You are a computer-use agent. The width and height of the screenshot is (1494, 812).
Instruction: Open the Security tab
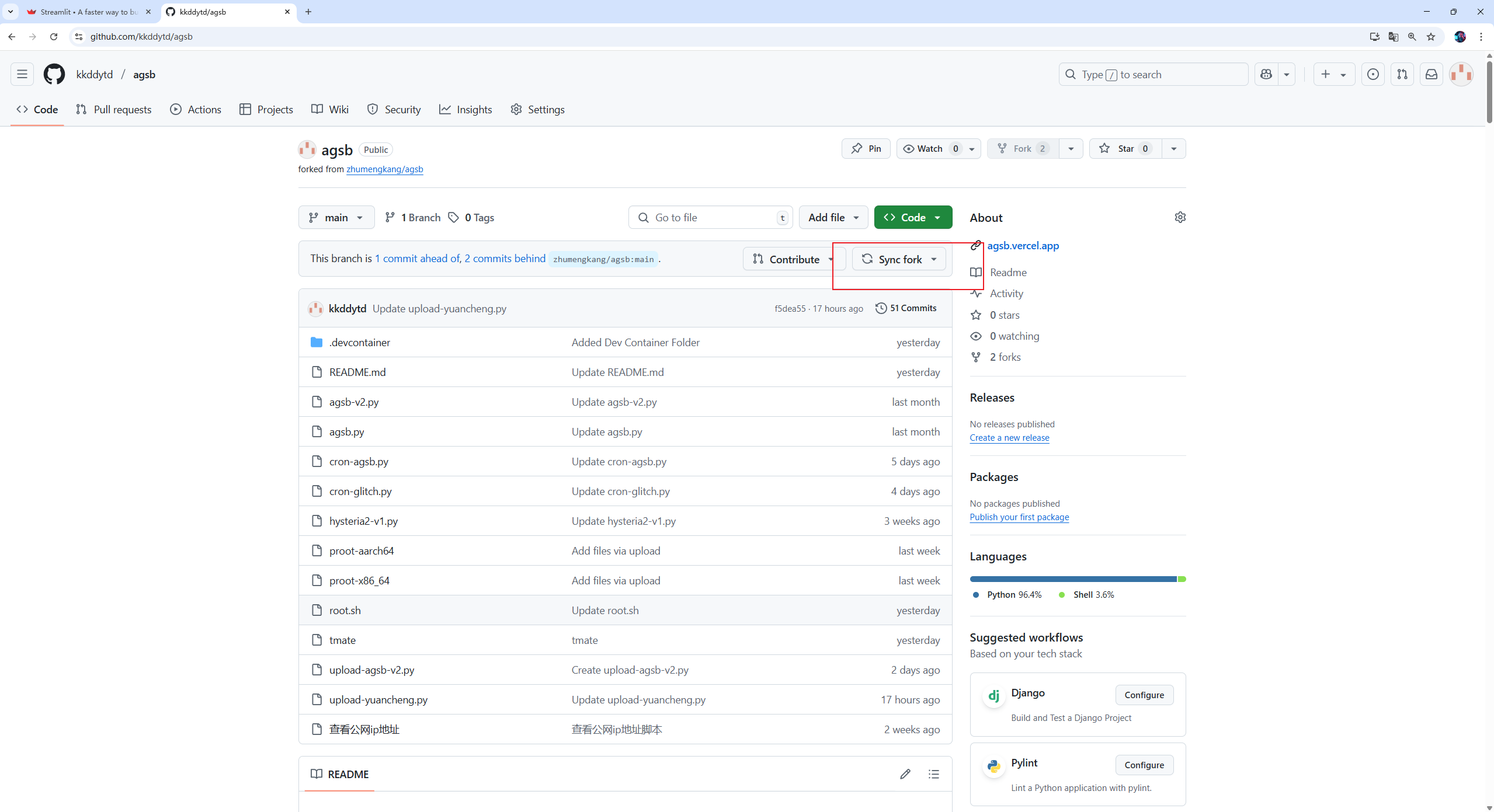point(394,109)
